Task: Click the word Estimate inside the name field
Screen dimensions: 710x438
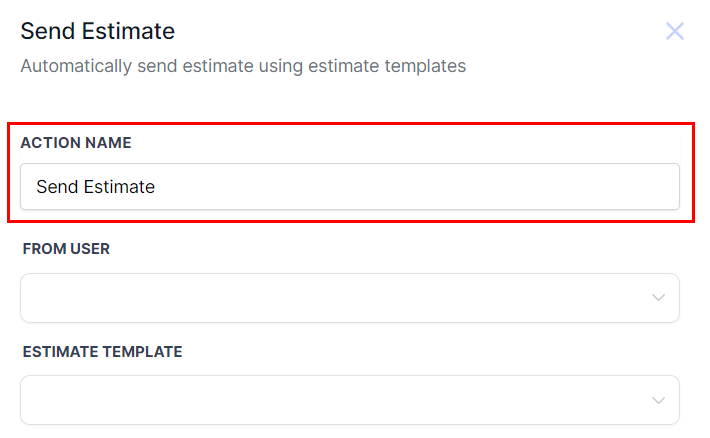Action: (120, 187)
